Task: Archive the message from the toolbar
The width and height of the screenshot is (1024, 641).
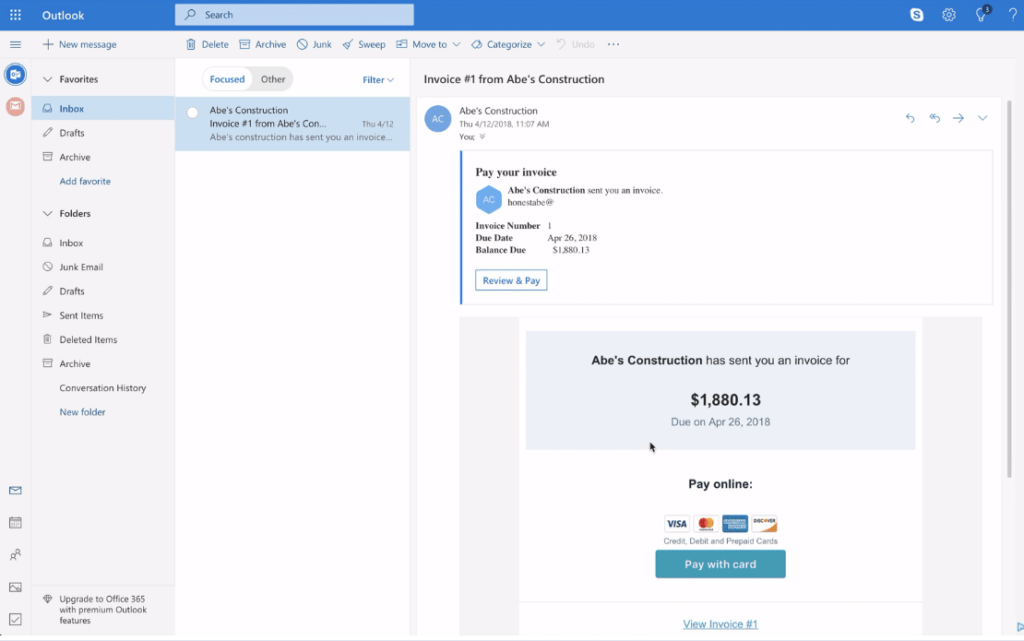Action: [263, 44]
